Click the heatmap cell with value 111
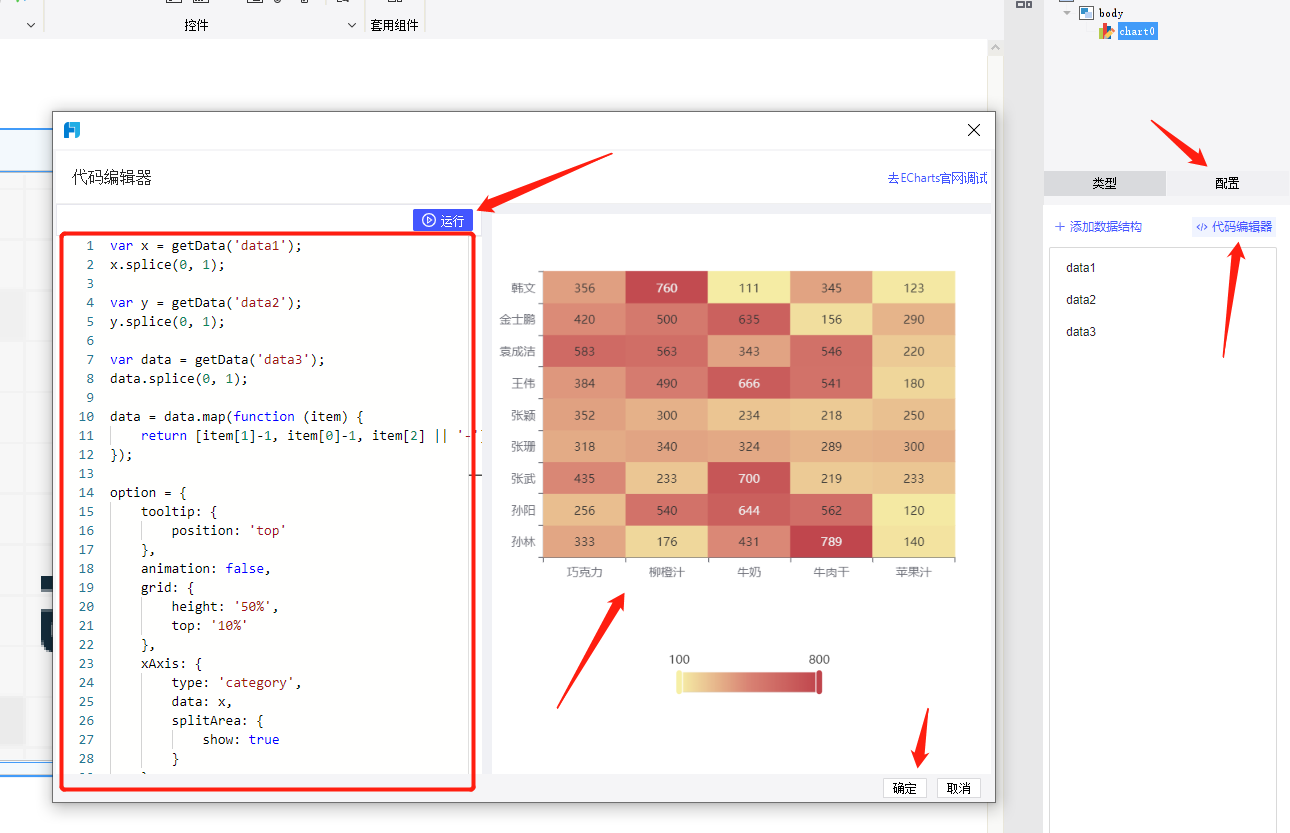The image size is (1290, 833). [749, 288]
